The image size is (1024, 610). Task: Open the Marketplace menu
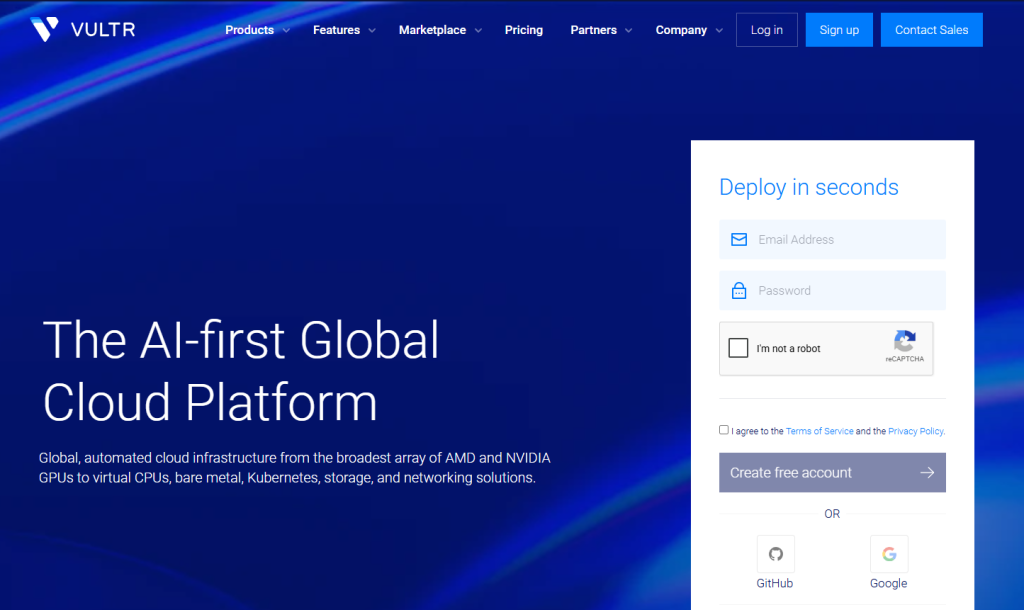pyautogui.click(x=432, y=30)
